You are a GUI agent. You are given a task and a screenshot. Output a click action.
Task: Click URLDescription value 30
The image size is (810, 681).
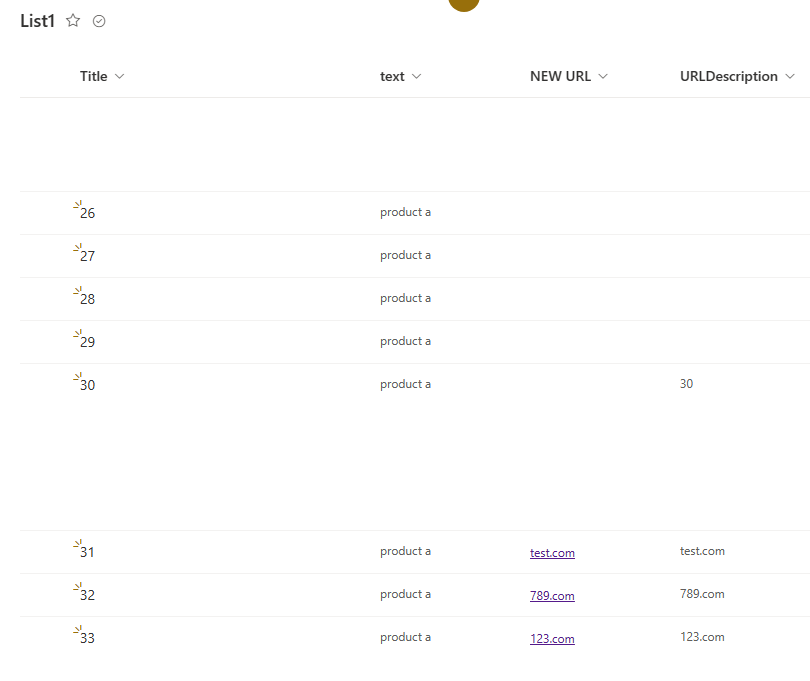[x=686, y=384]
